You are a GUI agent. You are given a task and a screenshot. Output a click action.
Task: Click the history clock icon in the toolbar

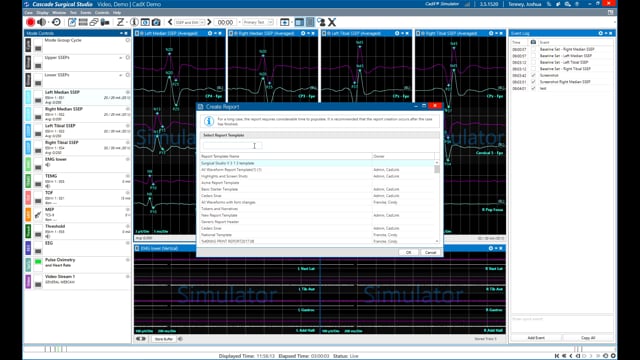point(56,22)
